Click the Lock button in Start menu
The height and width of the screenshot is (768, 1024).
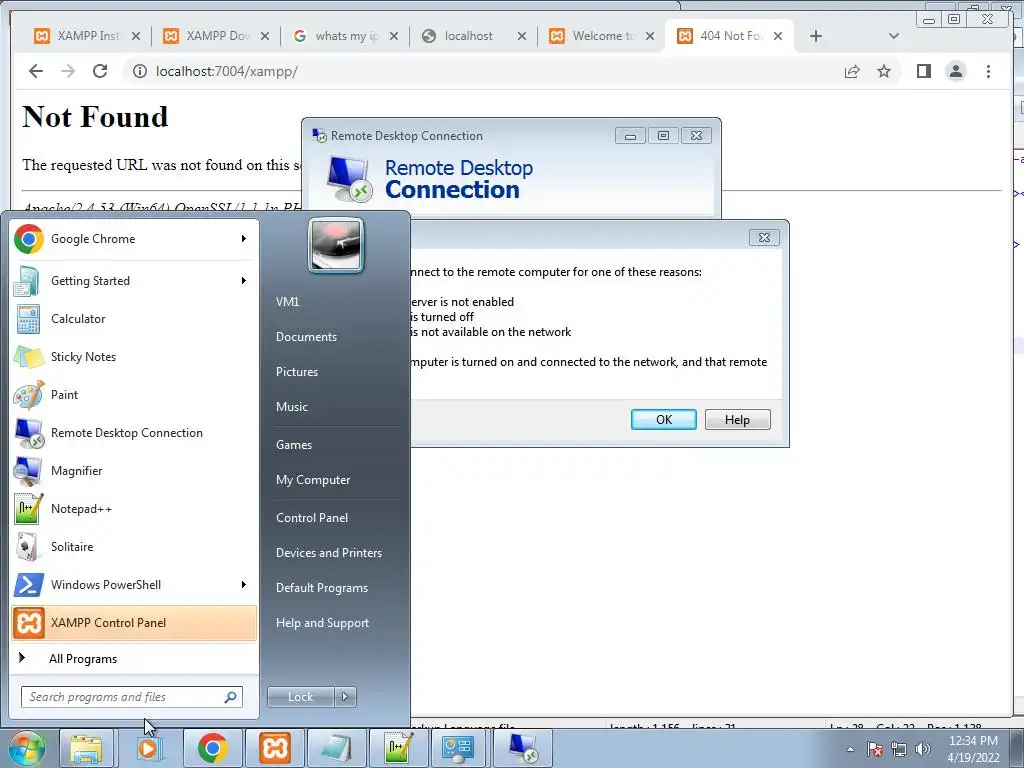tap(301, 697)
